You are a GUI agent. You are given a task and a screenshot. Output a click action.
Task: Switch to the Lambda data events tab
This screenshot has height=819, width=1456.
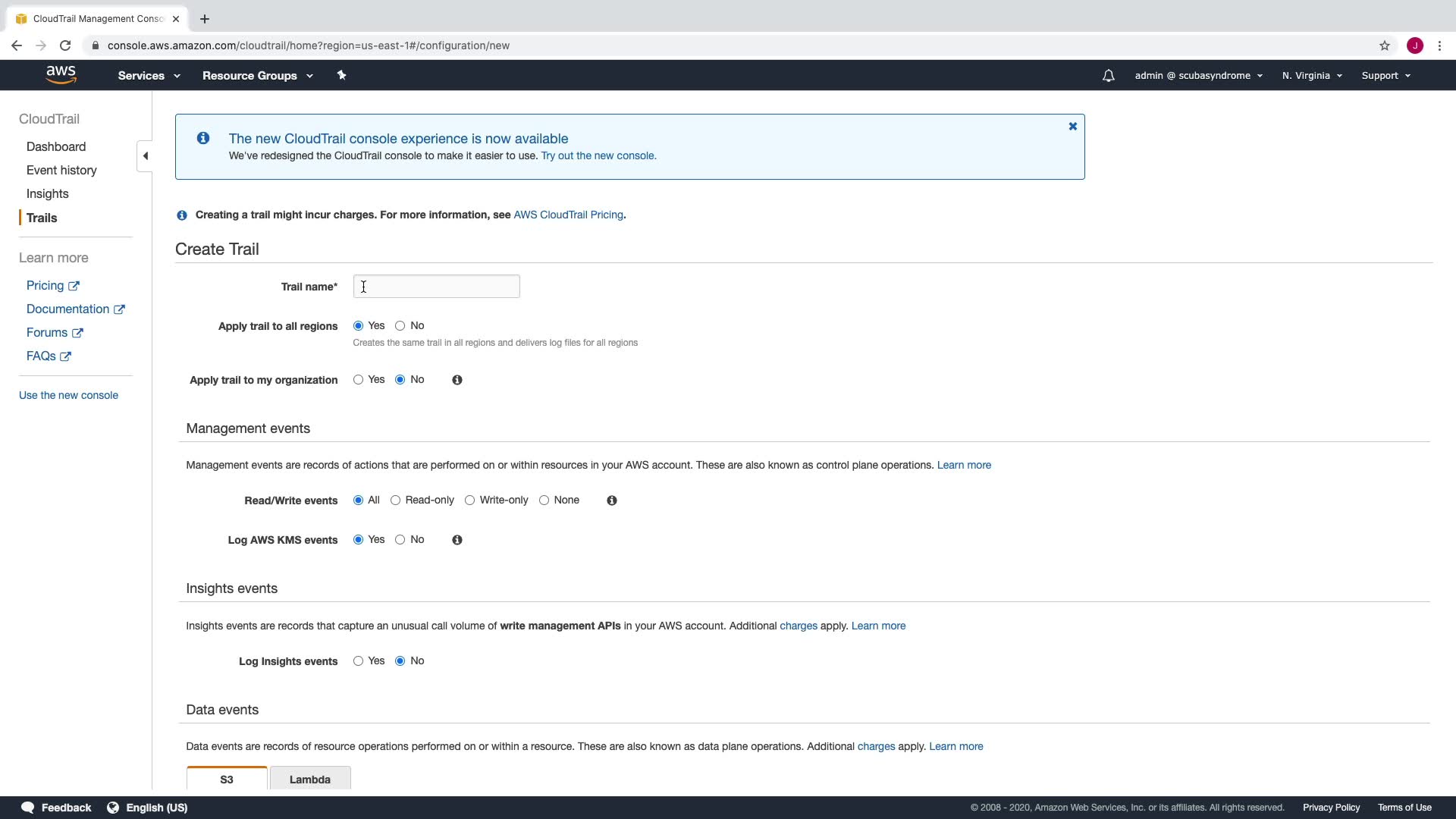point(309,779)
